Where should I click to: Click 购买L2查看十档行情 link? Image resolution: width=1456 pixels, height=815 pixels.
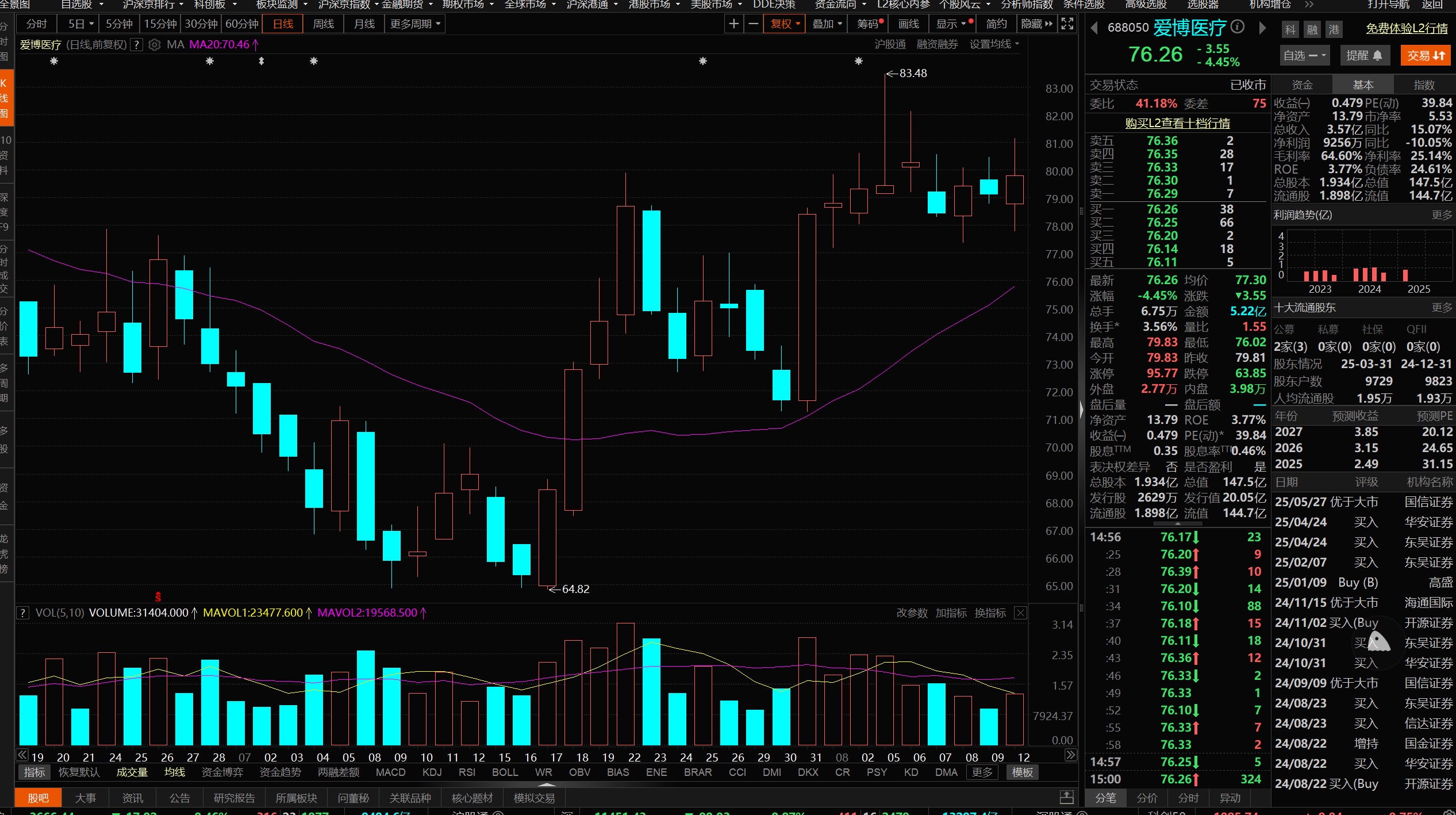point(1177,123)
